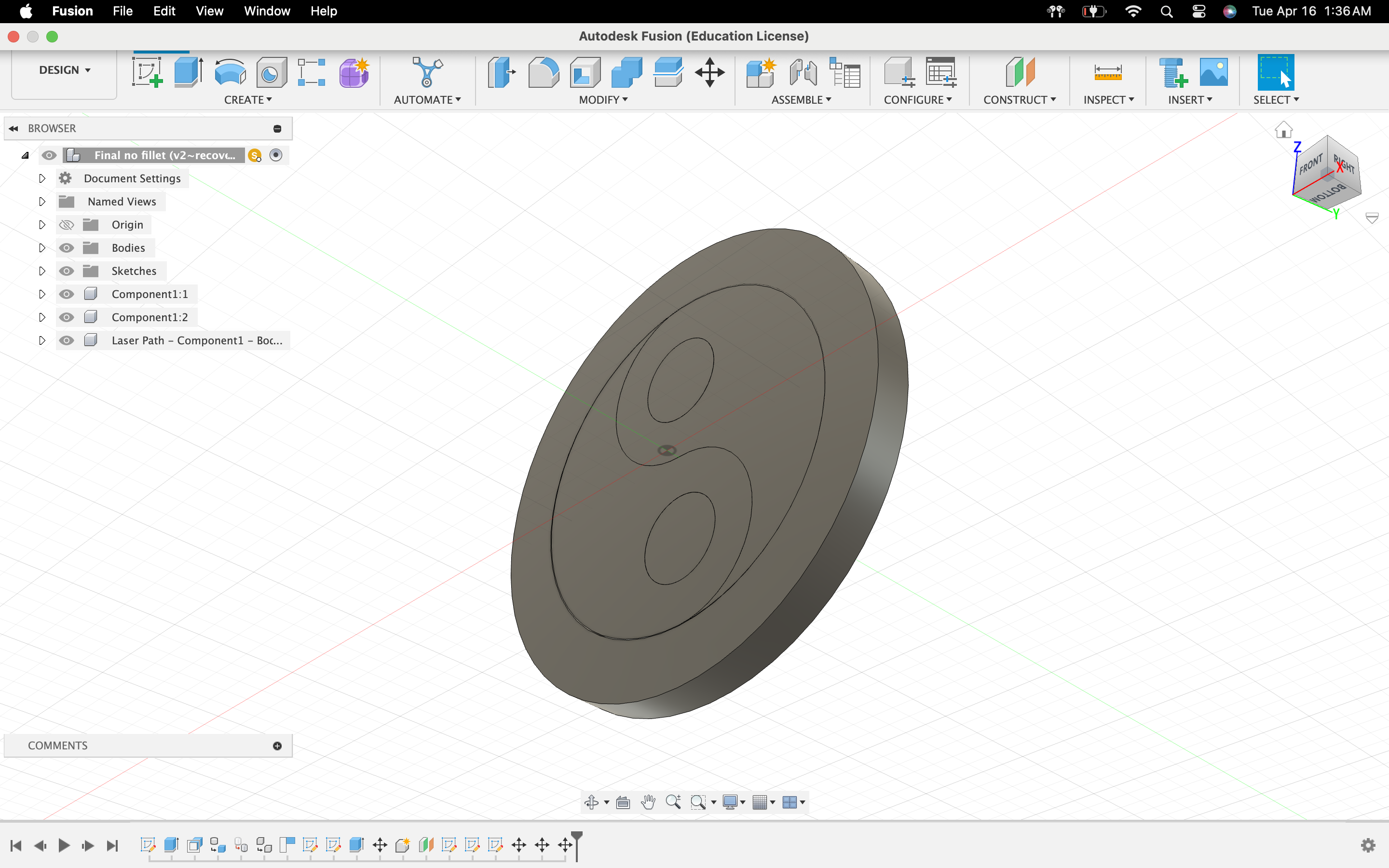Jump to the timeline beginning
Viewport: 1389px width, 868px height.
pyautogui.click(x=16, y=845)
